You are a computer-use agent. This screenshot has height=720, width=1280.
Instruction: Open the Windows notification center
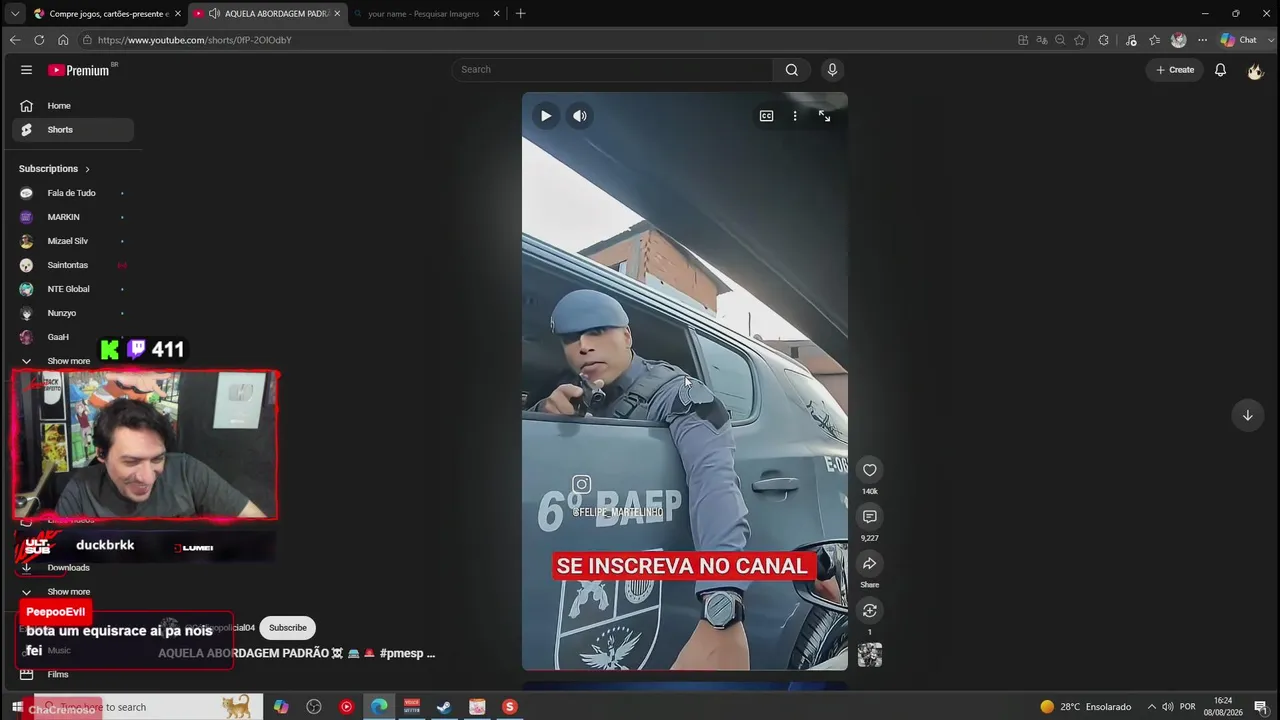point(1260,707)
